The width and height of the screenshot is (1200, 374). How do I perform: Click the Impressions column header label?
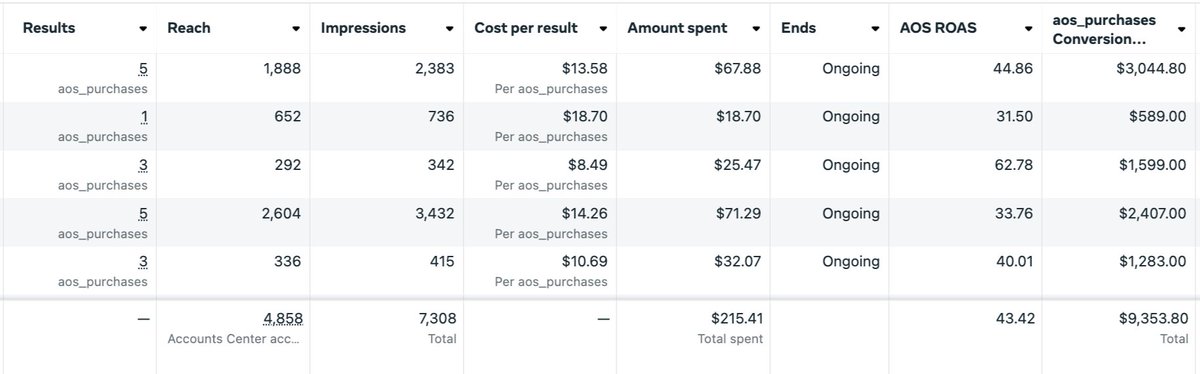tap(363, 28)
